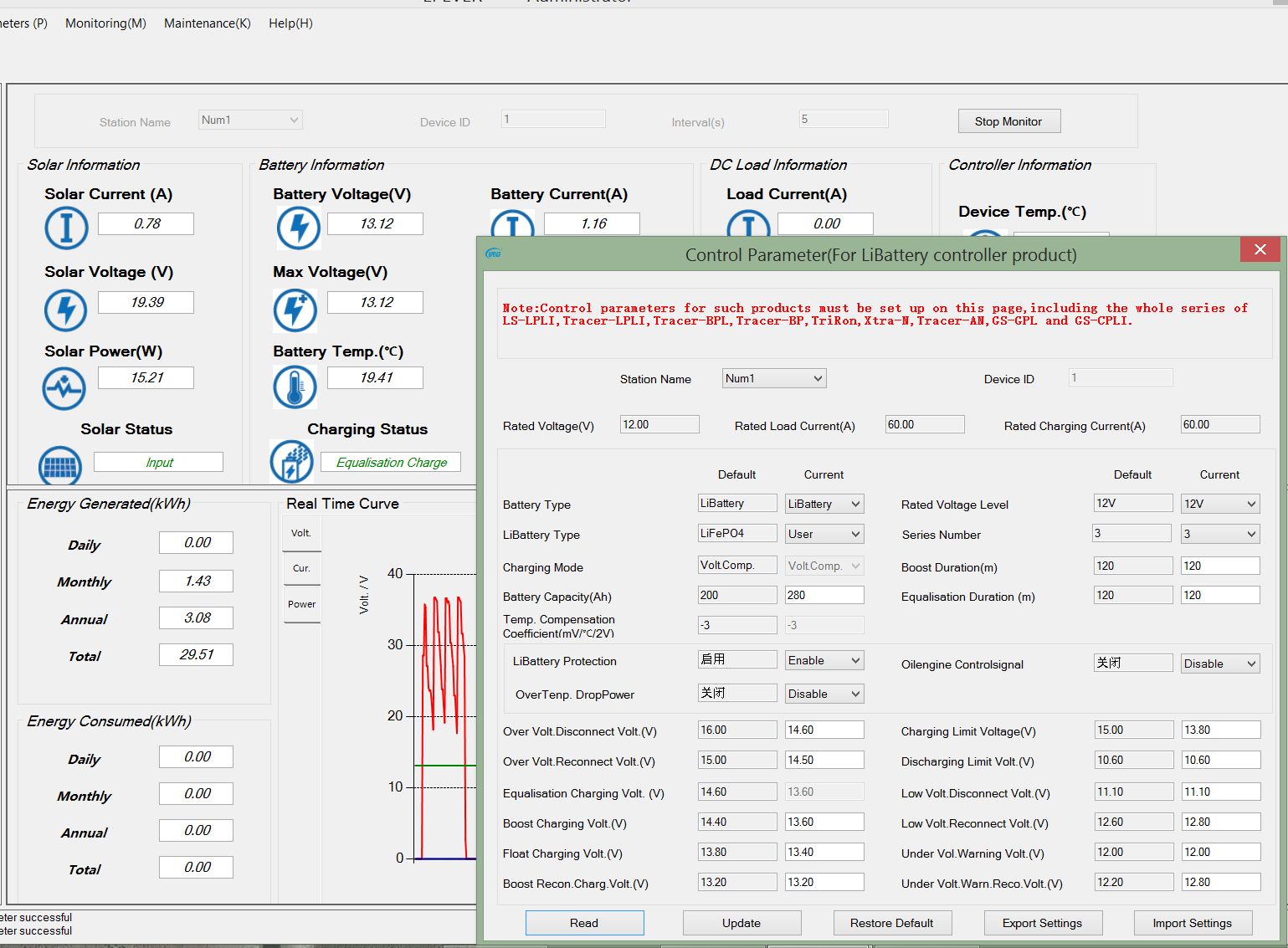
Task: Click the Battery Temp thermometer icon
Action: (295, 387)
